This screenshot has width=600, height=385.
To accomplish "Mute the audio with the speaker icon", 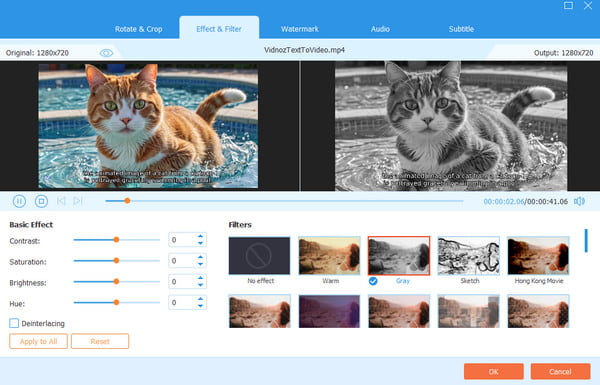I will tap(579, 201).
